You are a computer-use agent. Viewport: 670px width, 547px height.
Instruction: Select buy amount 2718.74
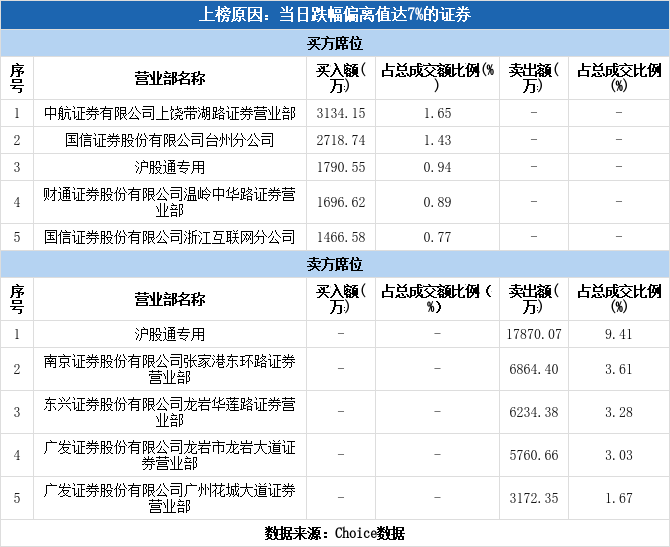pyautogui.click(x=341, y=140)
